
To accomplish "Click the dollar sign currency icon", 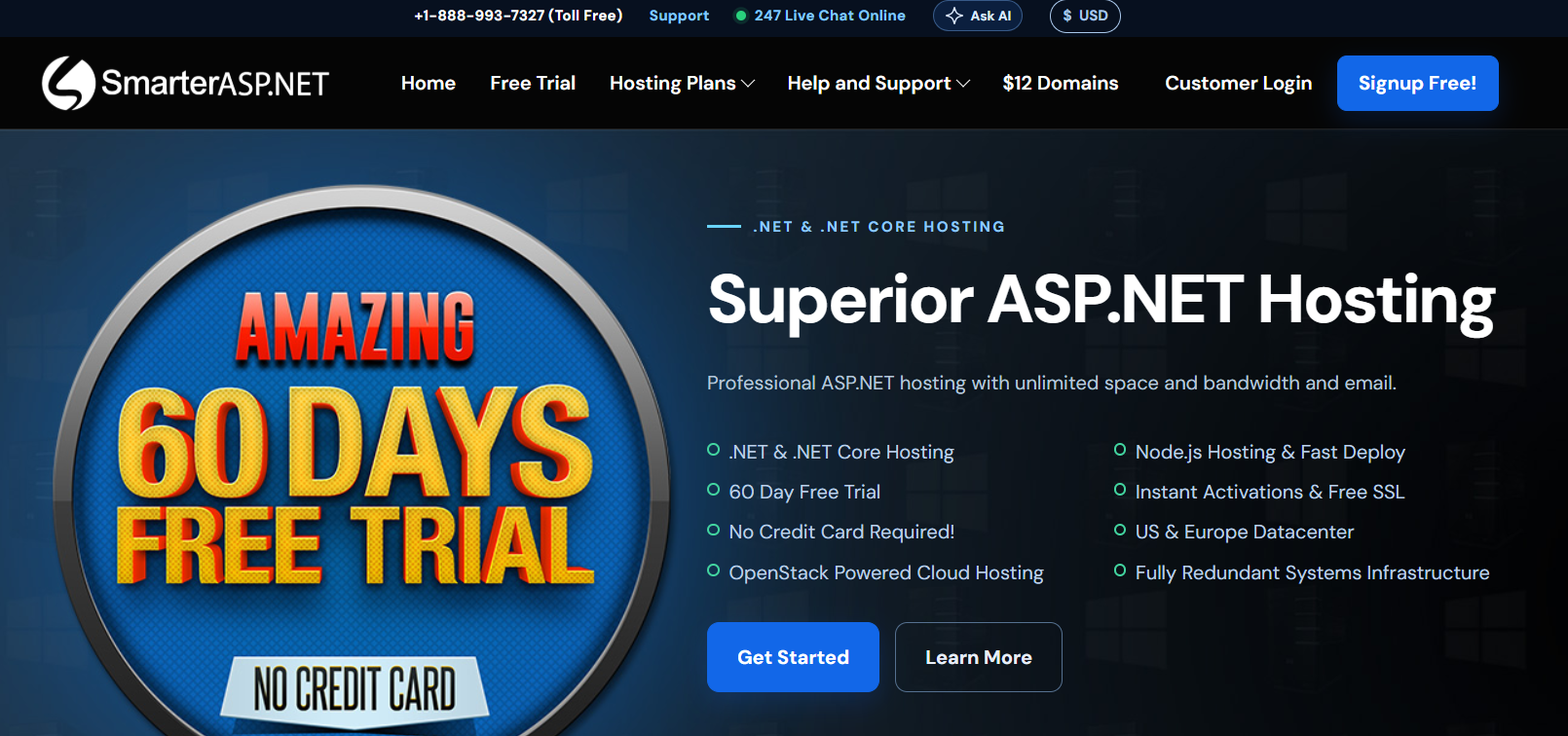I will click(x=1067, y=16).
